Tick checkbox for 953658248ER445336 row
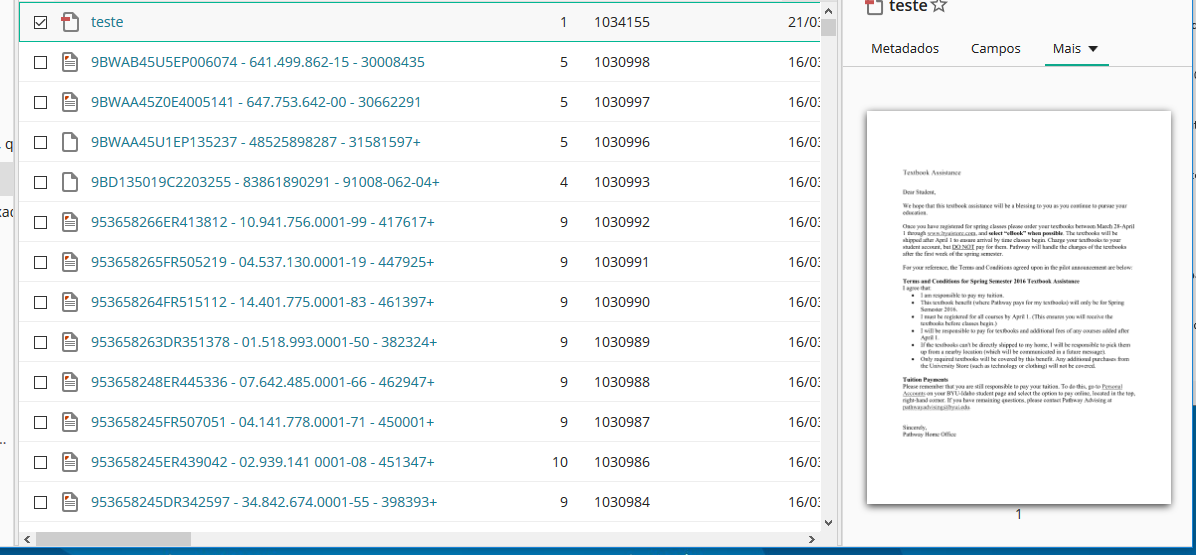Image resolution: width=1196 pixels, height=555 pixels. [41, 382]
